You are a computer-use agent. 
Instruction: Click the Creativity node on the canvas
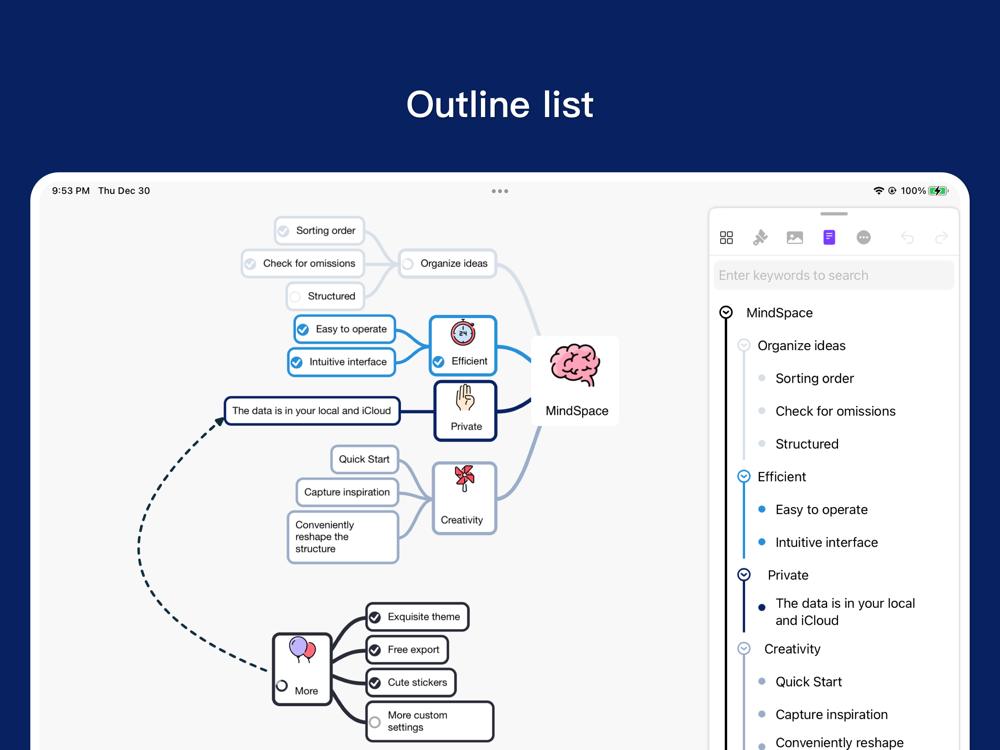464,498
